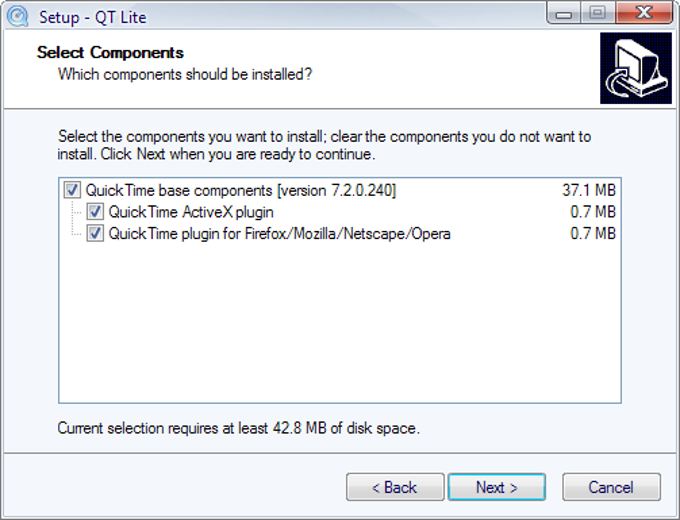
Task: Click the Select Components heading
Action: tap(110, 52)
